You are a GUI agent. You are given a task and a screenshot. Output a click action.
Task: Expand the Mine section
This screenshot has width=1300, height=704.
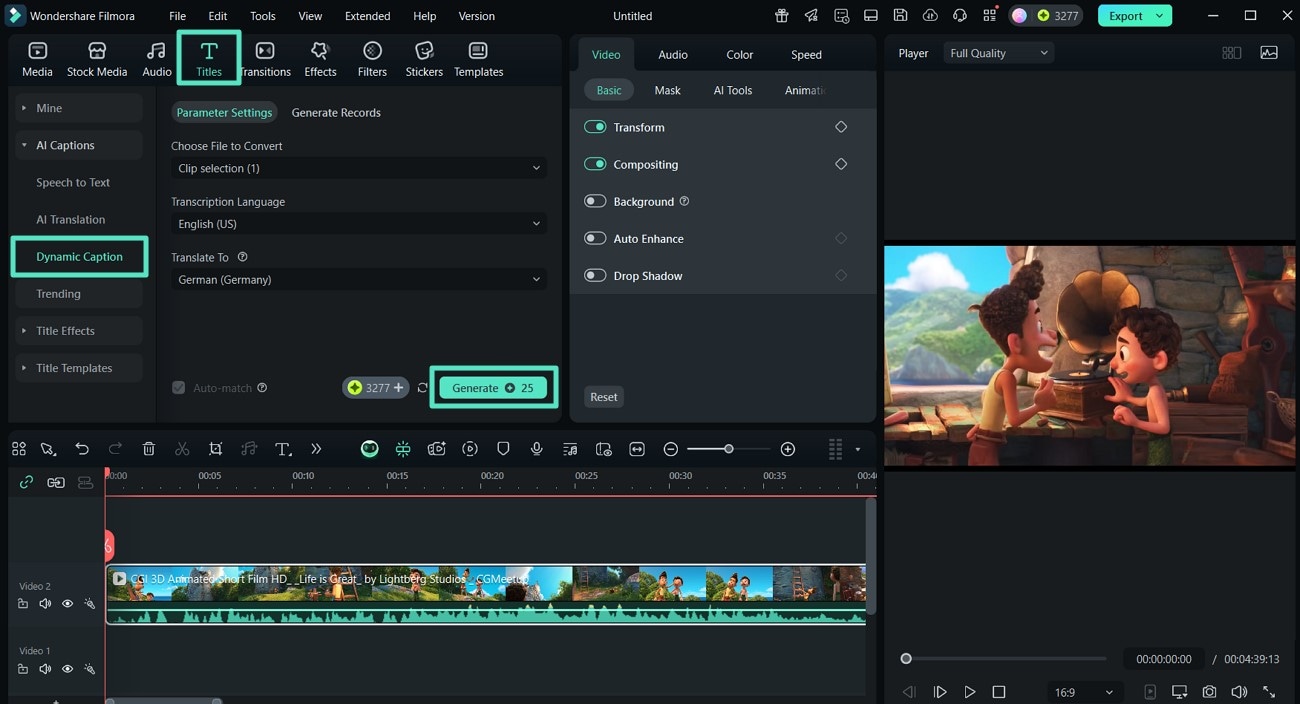[x=78, y=108]
